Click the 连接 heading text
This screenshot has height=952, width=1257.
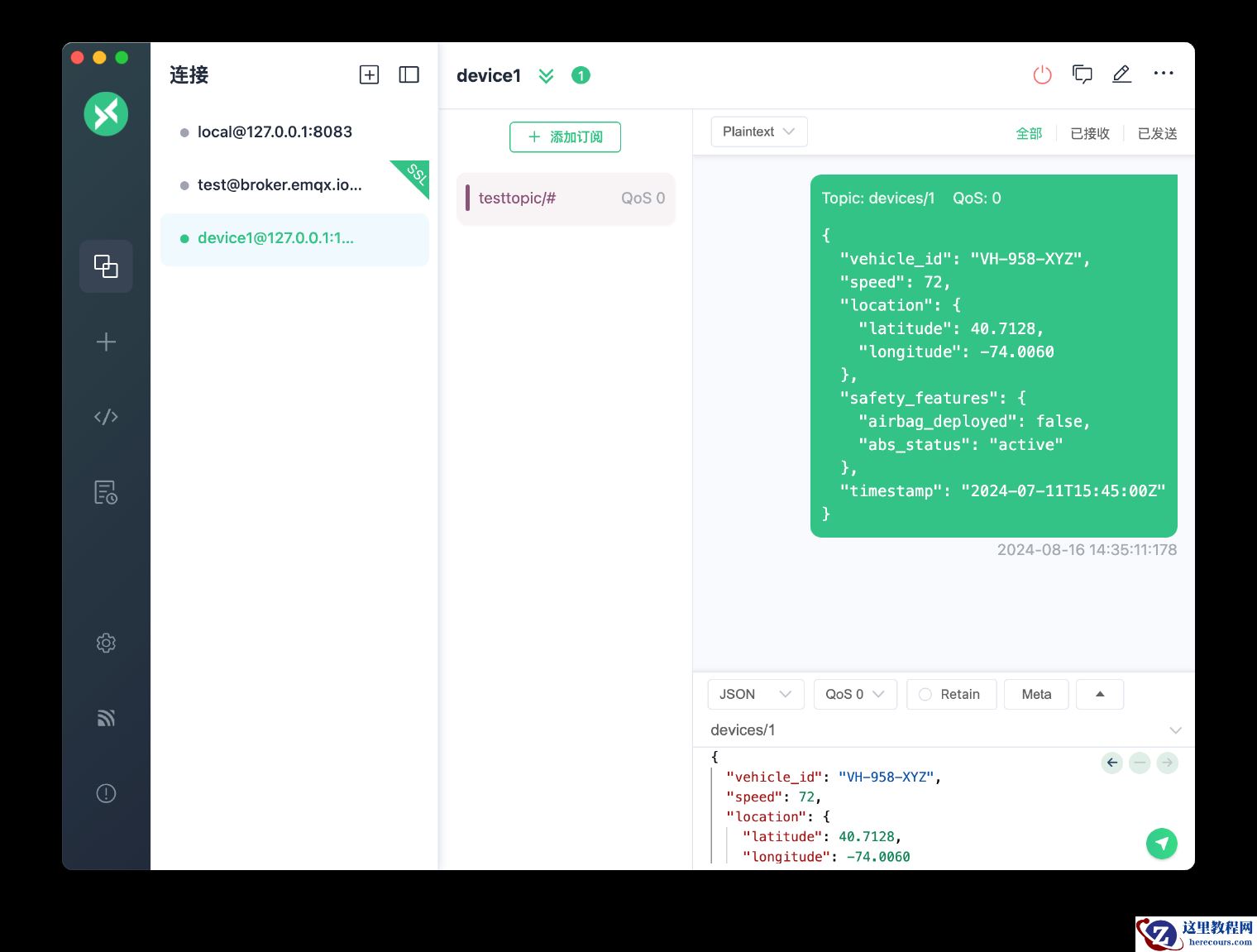click(189, 75)
